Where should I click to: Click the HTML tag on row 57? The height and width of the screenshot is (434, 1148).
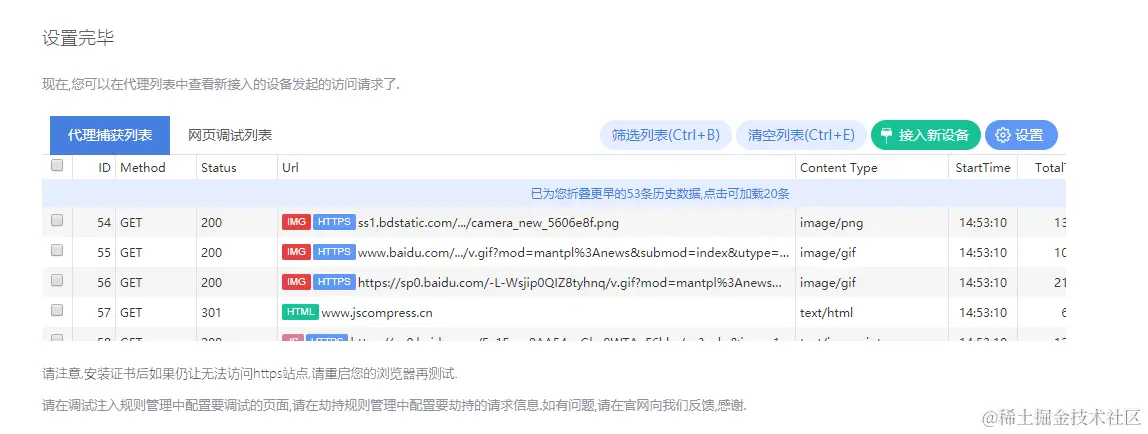coord(300,312)
